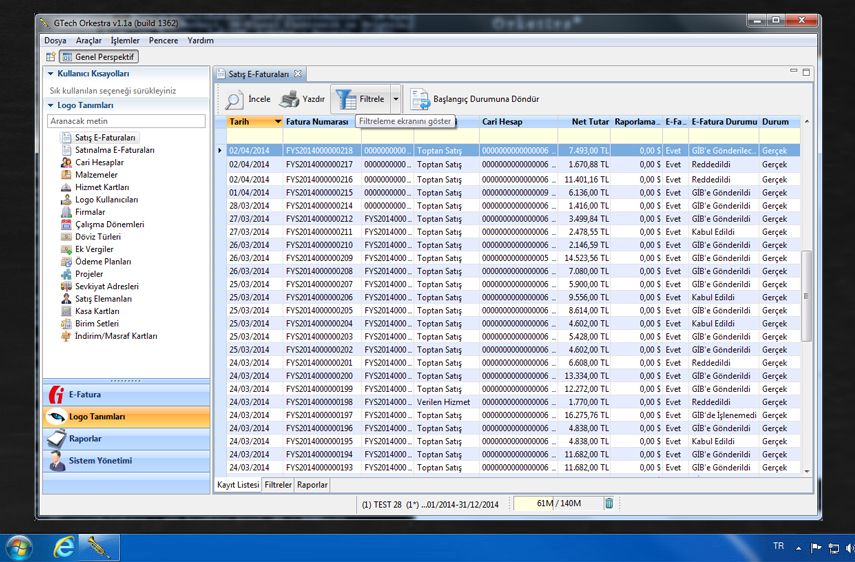Viewport: 855px width, 562px height.
Task: Click GTech Orkestra taskbar icon
Action: pos(99,547)
